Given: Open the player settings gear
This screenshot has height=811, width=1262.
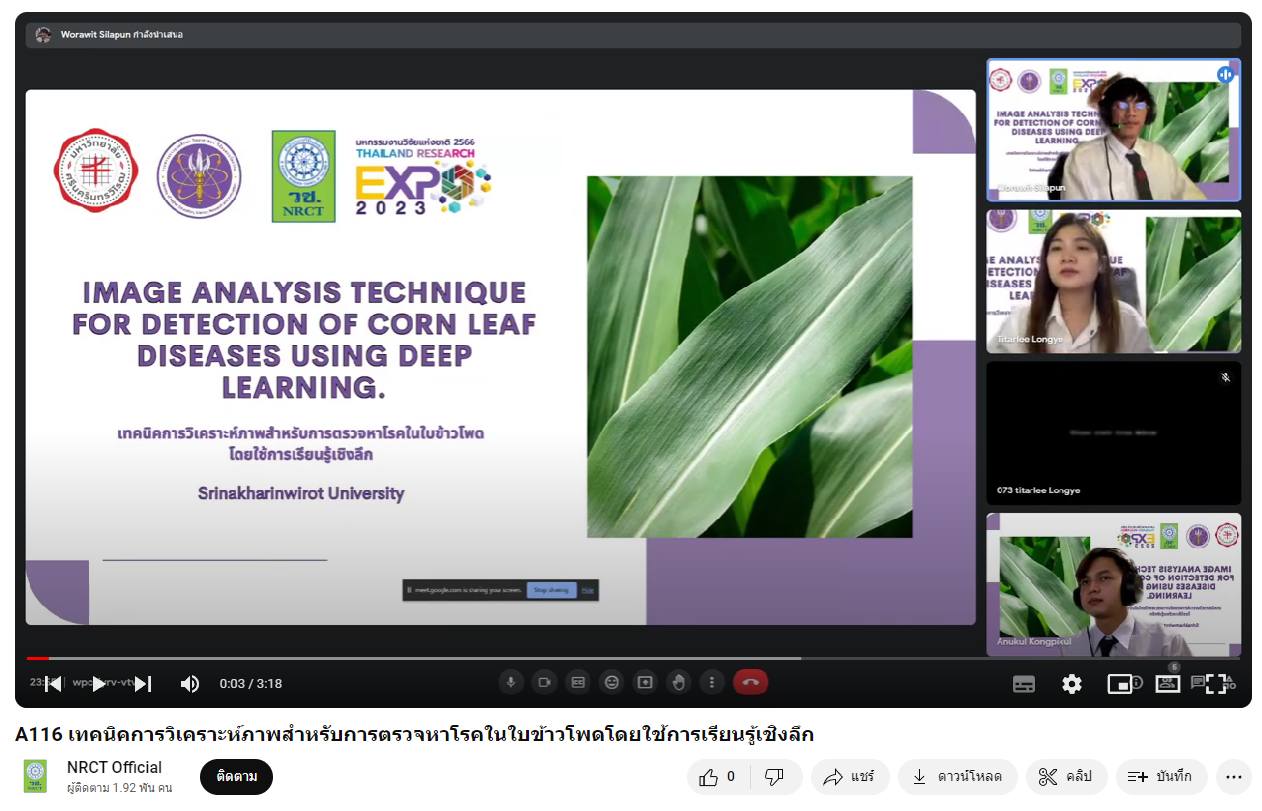Looking at the screenshot, I should [x=1072, y=684].
